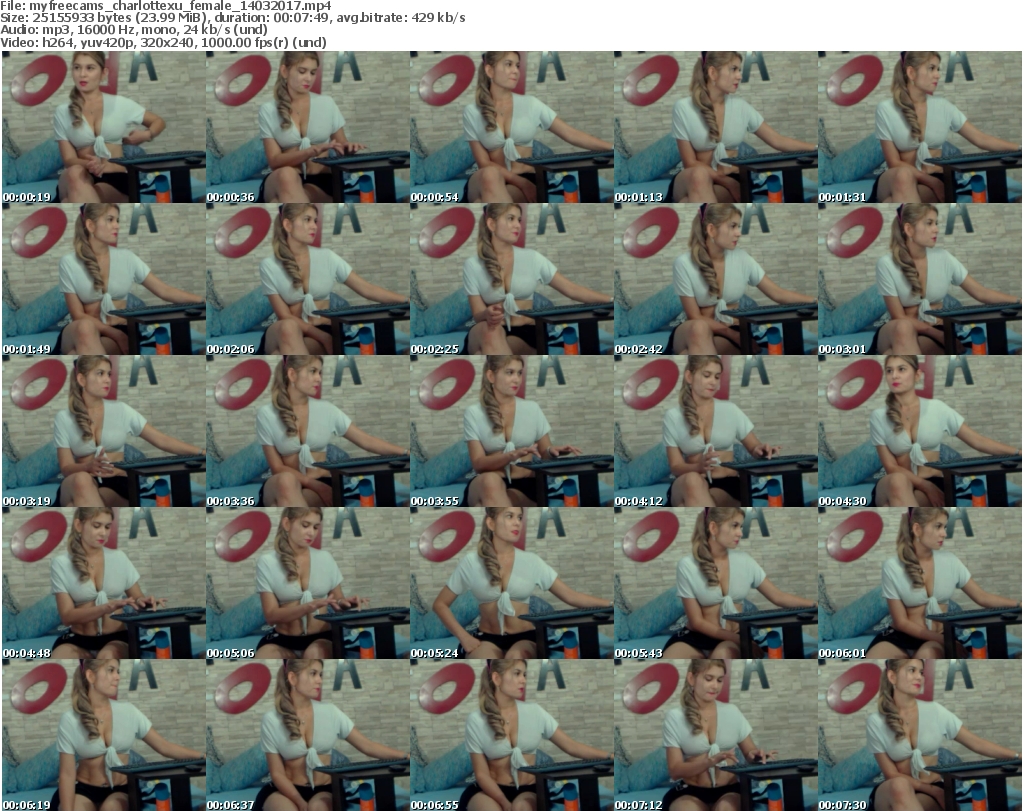
Task: Select thumbnail frame at 00:05:06
Action: point(308,583)
